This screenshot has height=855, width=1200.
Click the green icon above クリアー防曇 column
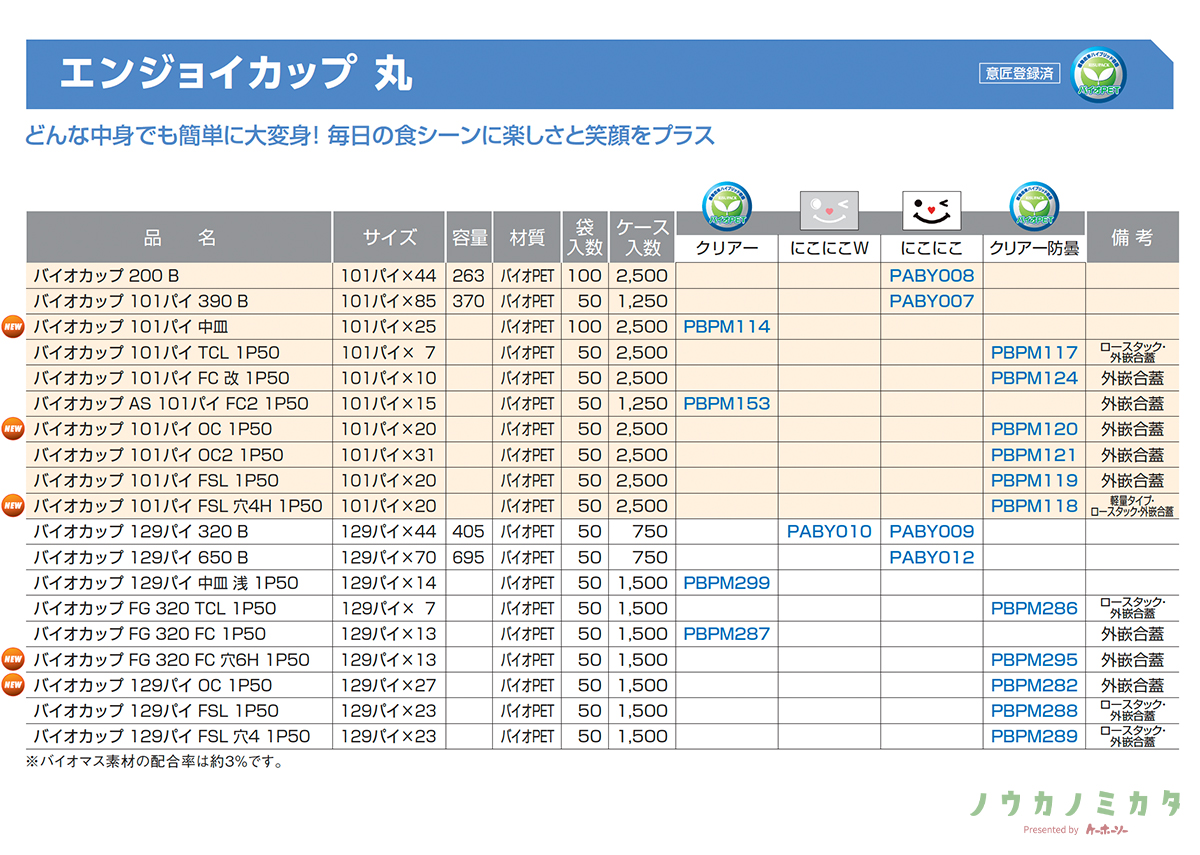1034,205
